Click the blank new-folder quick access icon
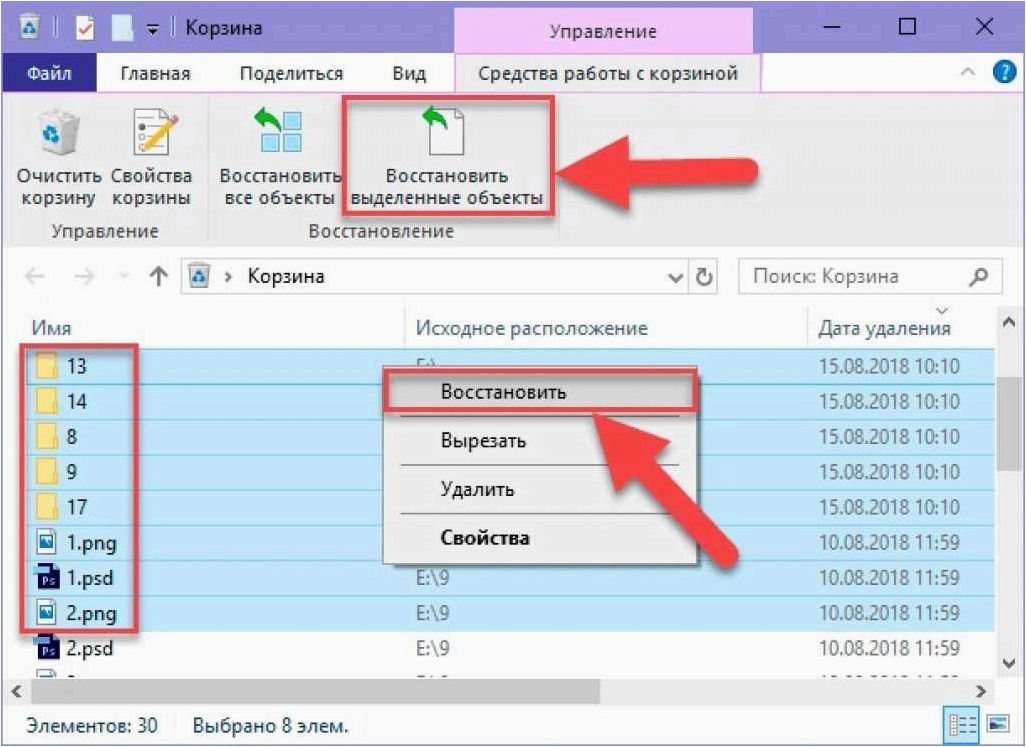 (x=123, y=27)
